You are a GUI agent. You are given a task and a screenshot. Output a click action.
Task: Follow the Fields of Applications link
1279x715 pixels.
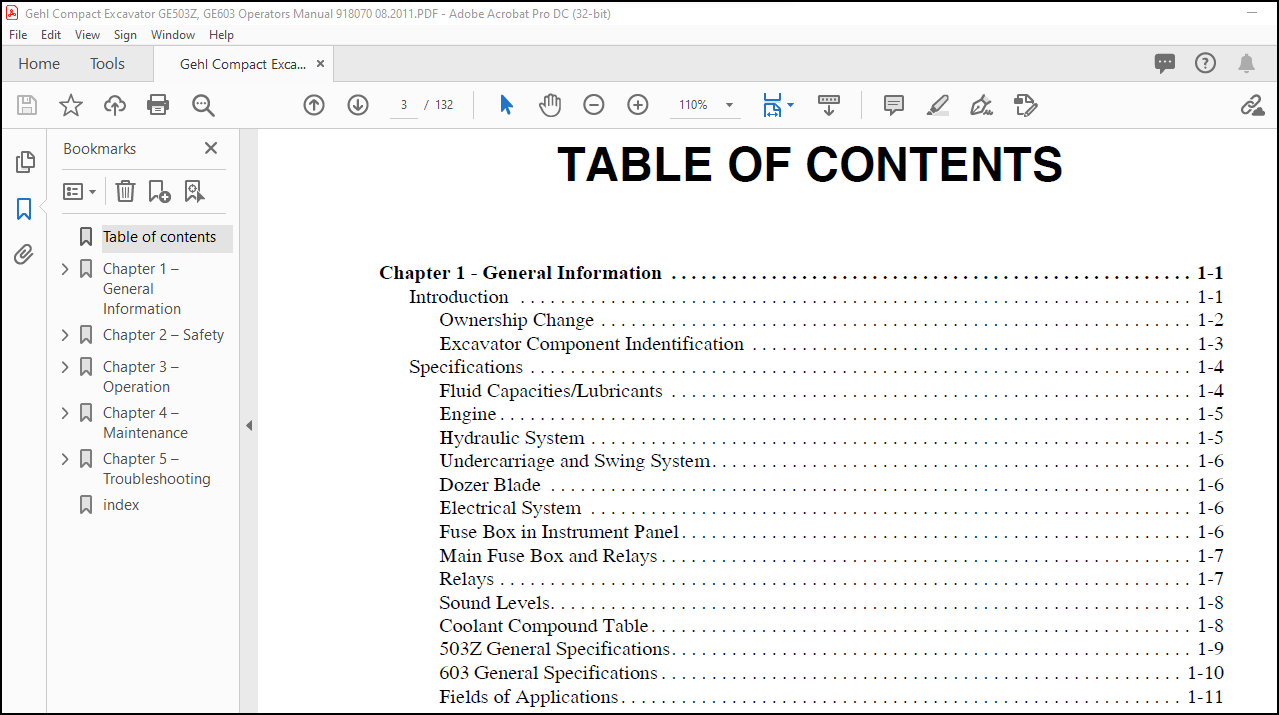[529, 697]
